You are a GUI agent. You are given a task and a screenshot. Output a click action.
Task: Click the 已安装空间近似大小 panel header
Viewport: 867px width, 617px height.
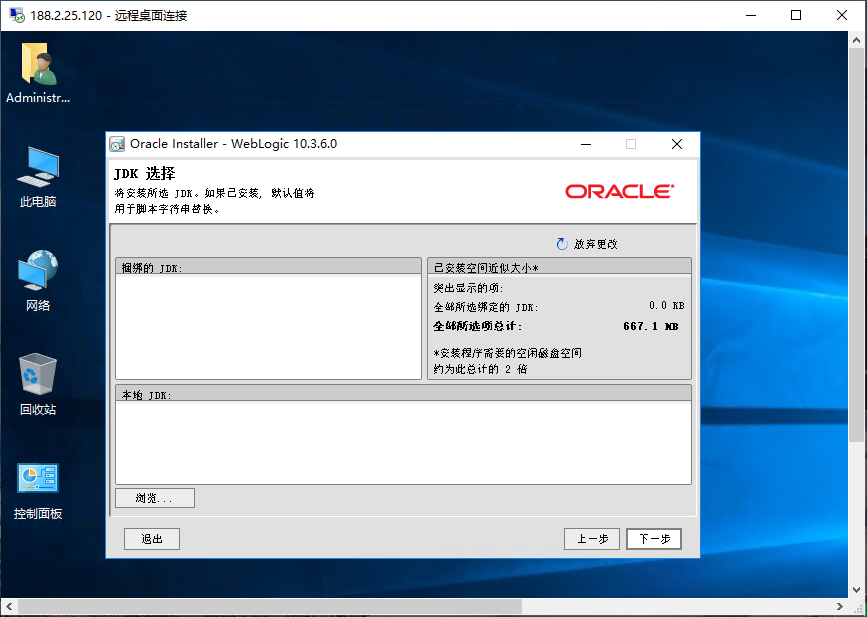pos(560,267)
